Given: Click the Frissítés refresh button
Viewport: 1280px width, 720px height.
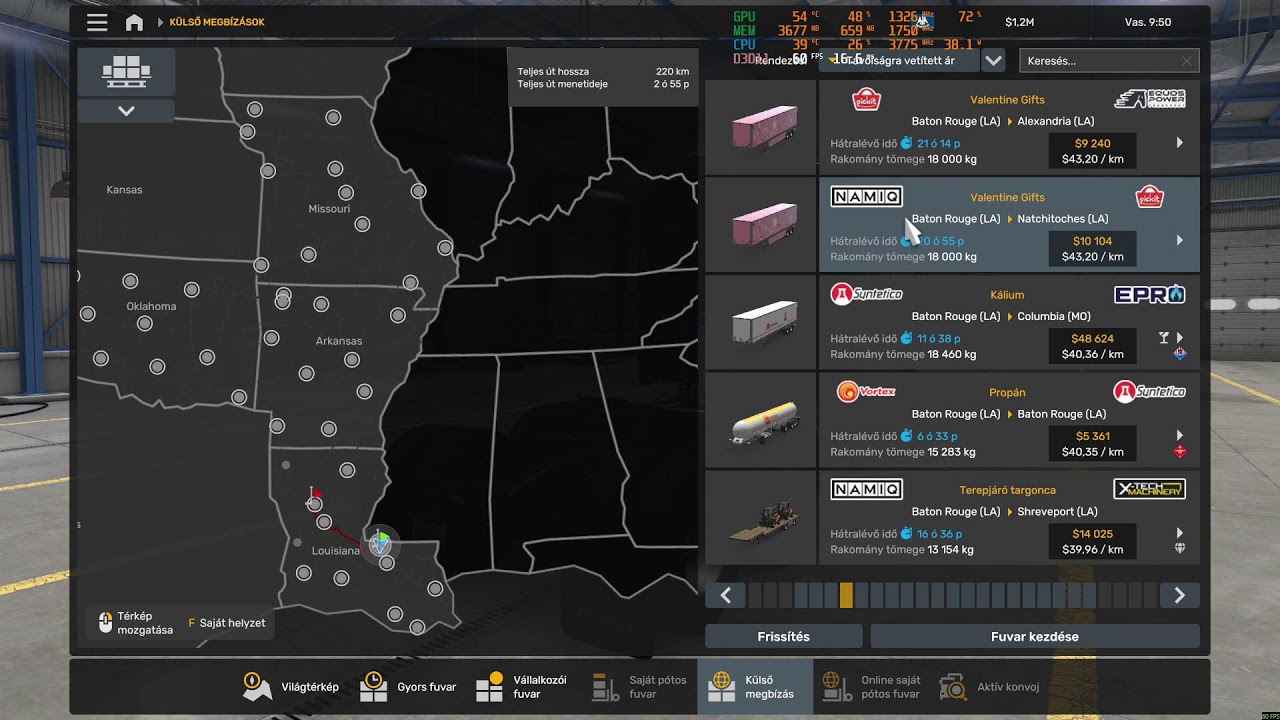Looking at the screenshot, I should coord(784,637).
